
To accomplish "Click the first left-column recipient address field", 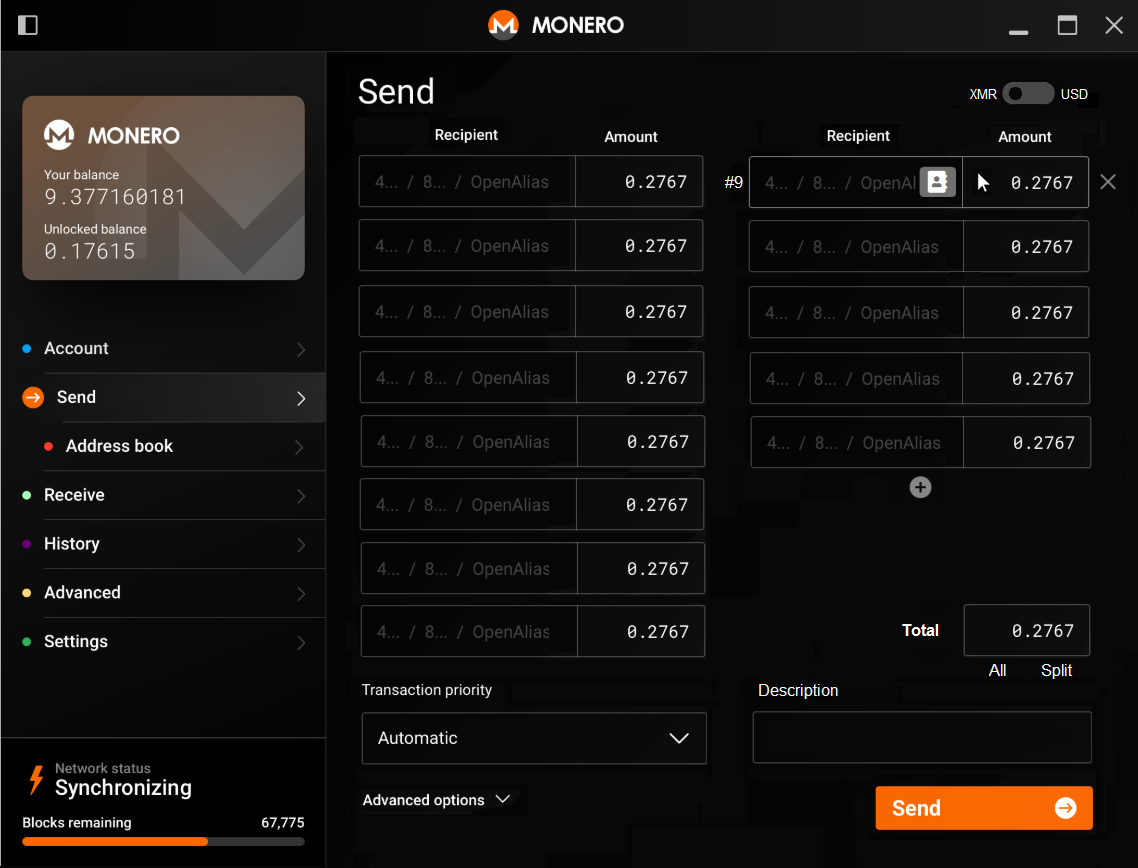I will point(467,181).
